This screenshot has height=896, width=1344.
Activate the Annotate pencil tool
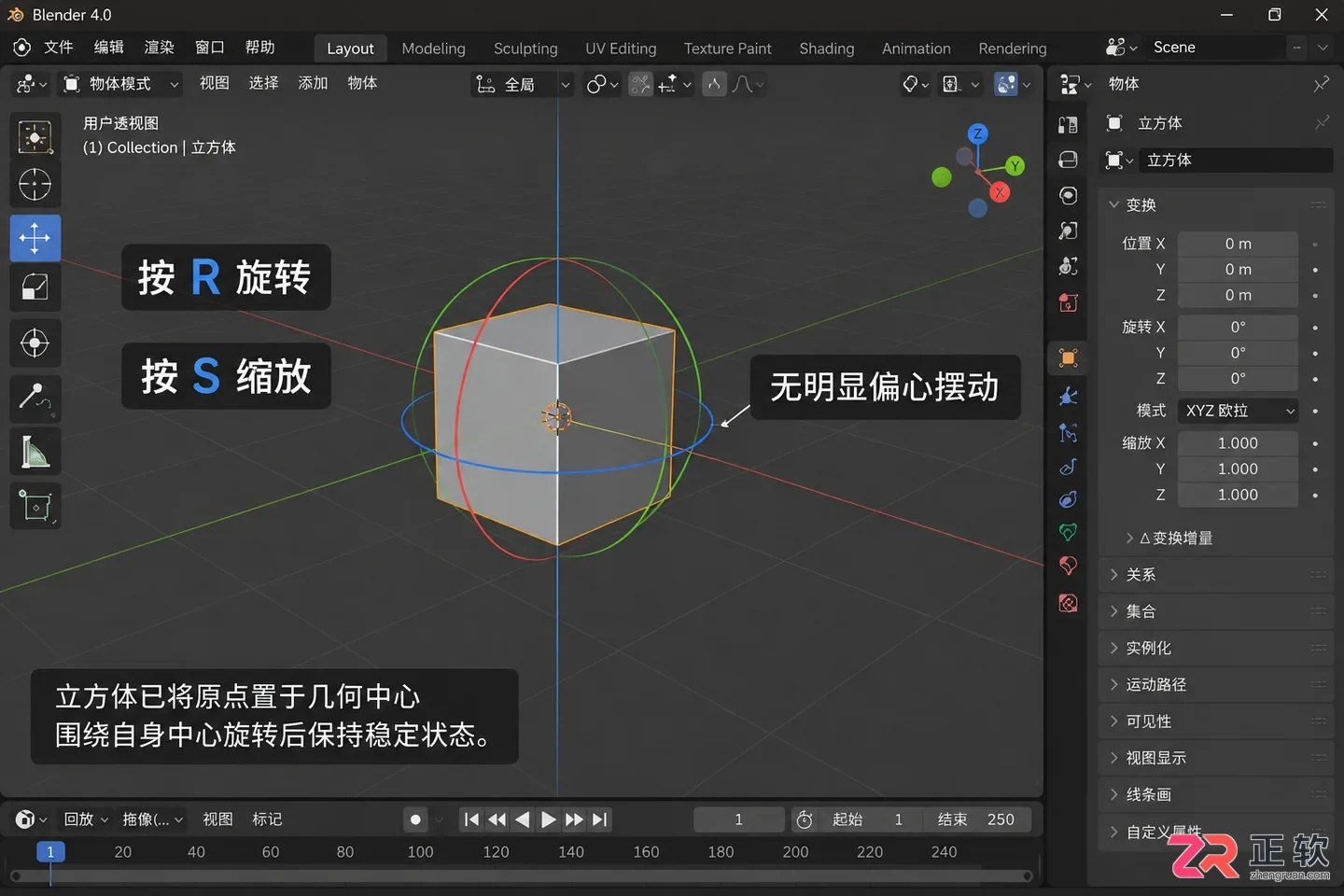click(x=35, y=399)
